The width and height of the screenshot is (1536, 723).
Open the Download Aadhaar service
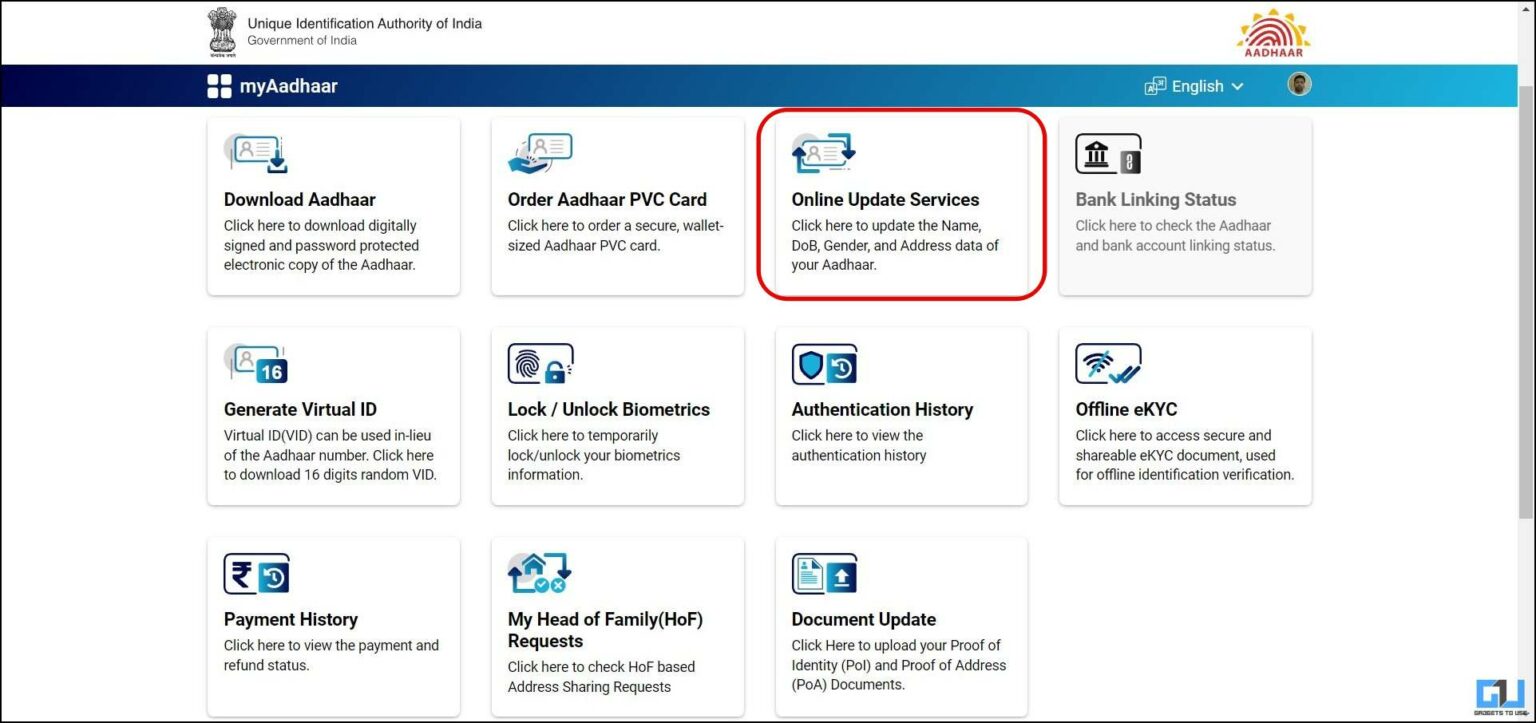click(332, 205)
